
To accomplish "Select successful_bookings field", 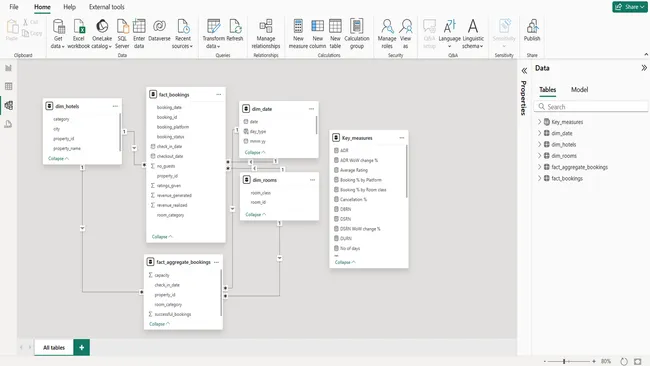I will (172, 314).
